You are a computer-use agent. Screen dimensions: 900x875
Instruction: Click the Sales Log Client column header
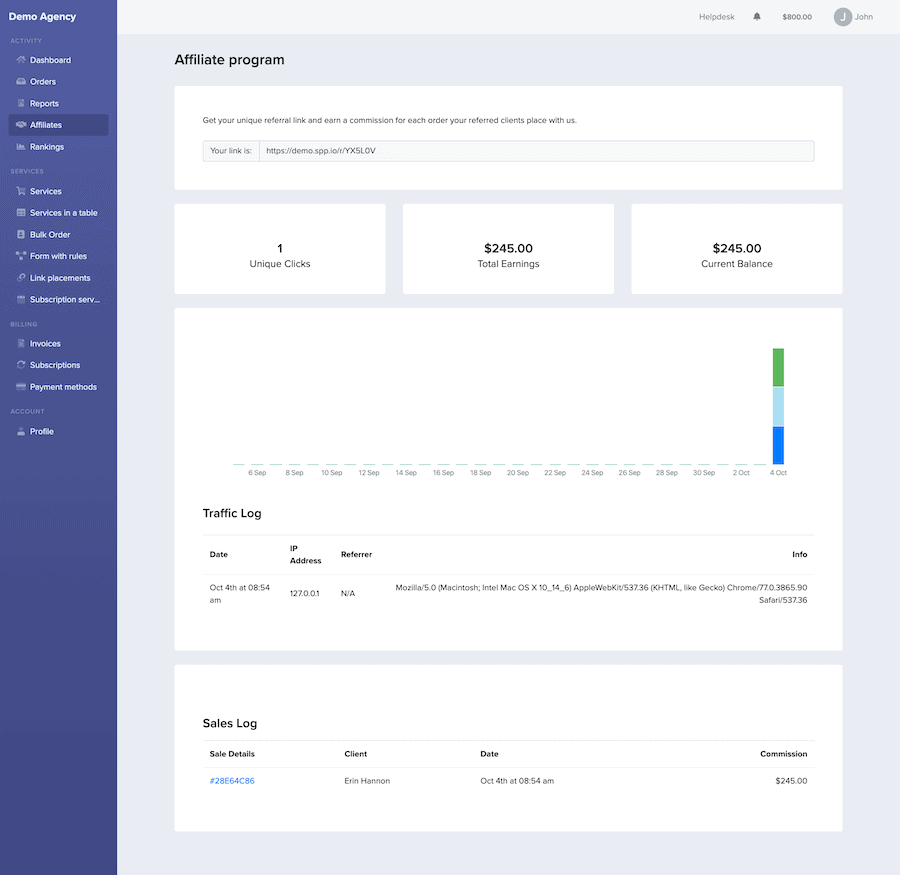(355, 754)
